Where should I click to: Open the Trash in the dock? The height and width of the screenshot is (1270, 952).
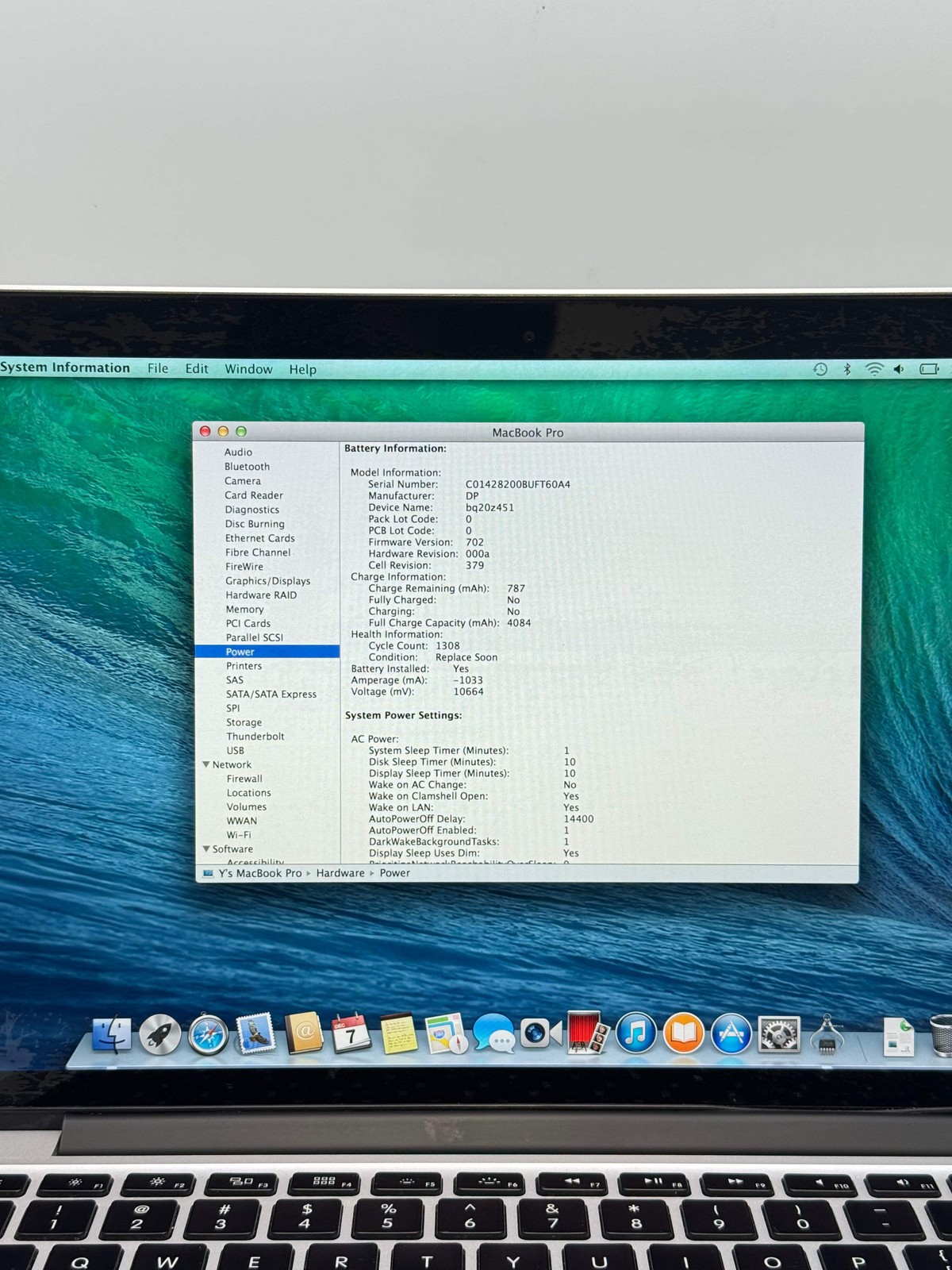coord(940,1035)
